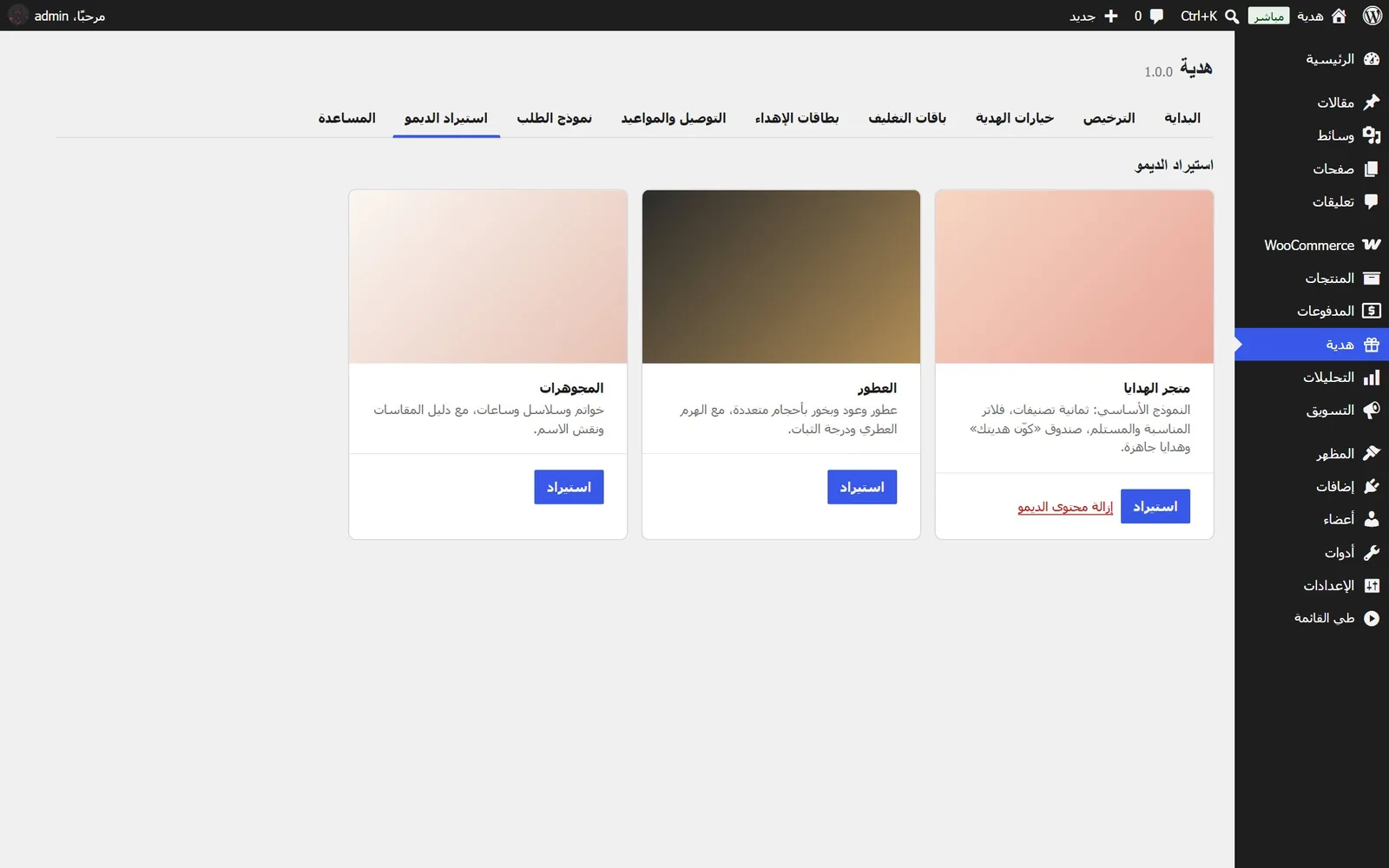The image size is (1389, 868).
Task: Open the WooCommerce icon in sidebar
Action: pyautogui.click(x=1372, y=245)
